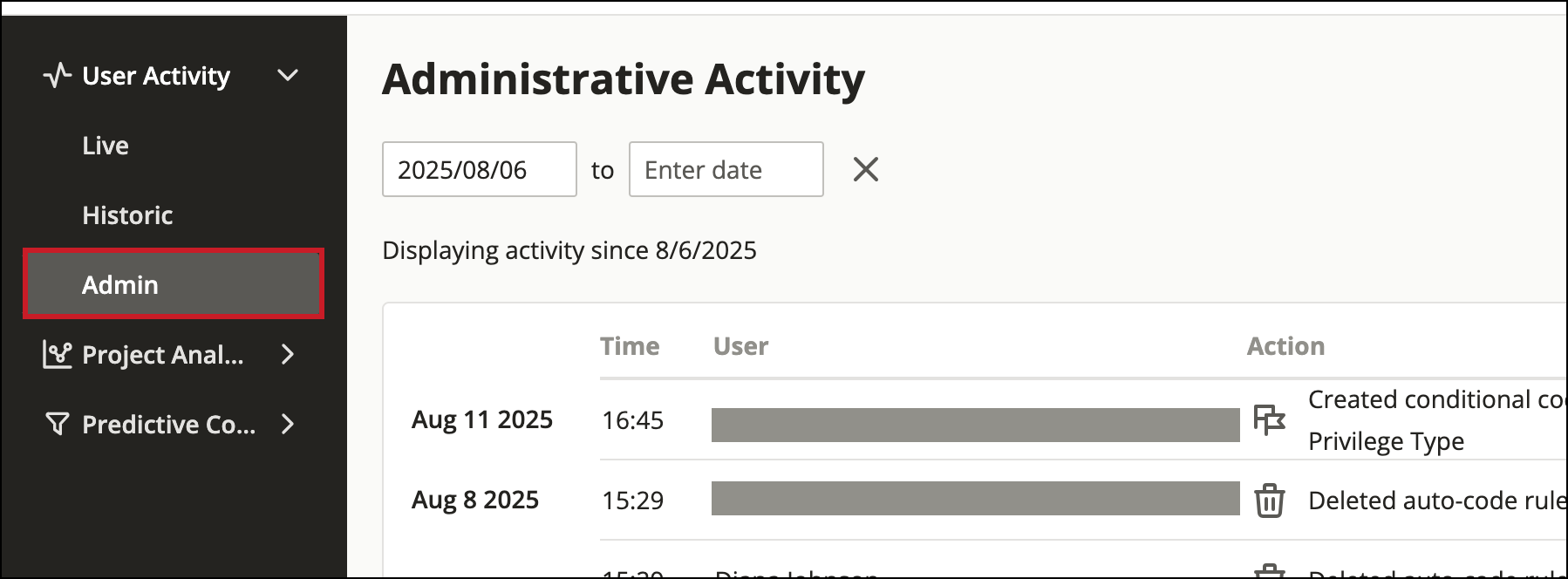Clear the date range with X
Viewport: 1568px width, 579px height.
865,169
